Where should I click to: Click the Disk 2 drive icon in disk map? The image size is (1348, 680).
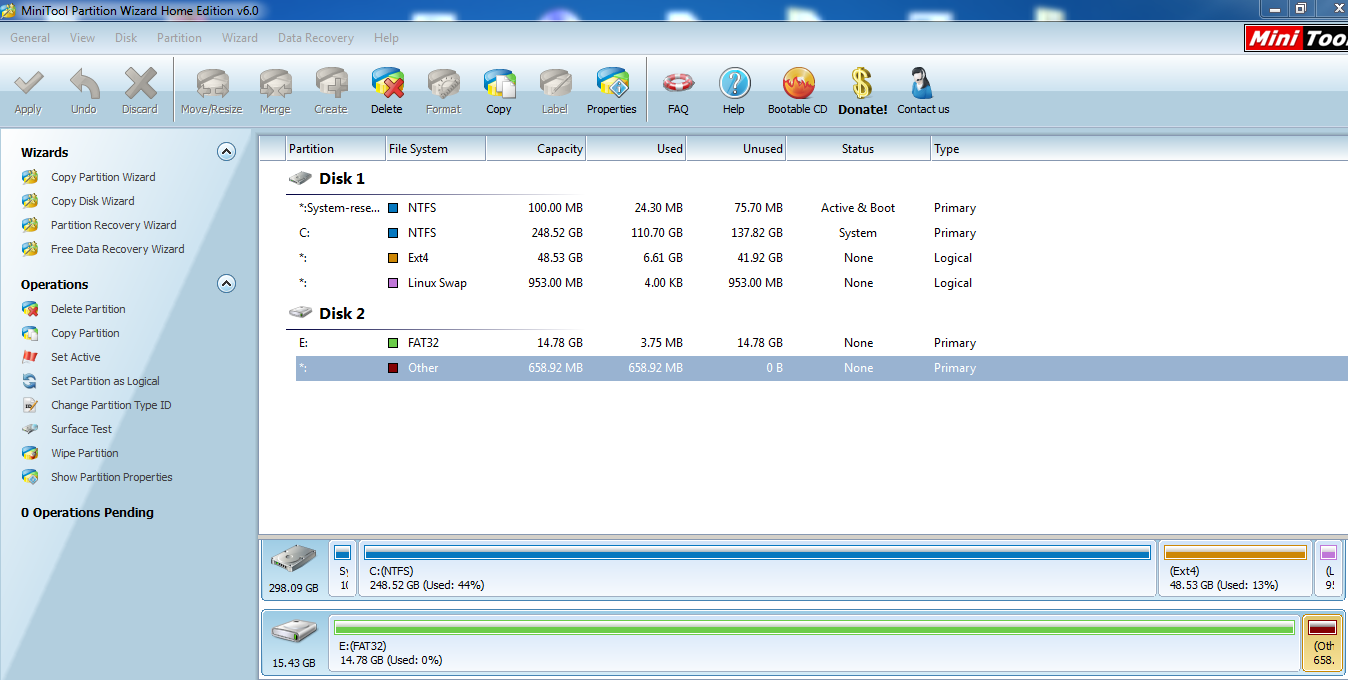coord(293,631)
